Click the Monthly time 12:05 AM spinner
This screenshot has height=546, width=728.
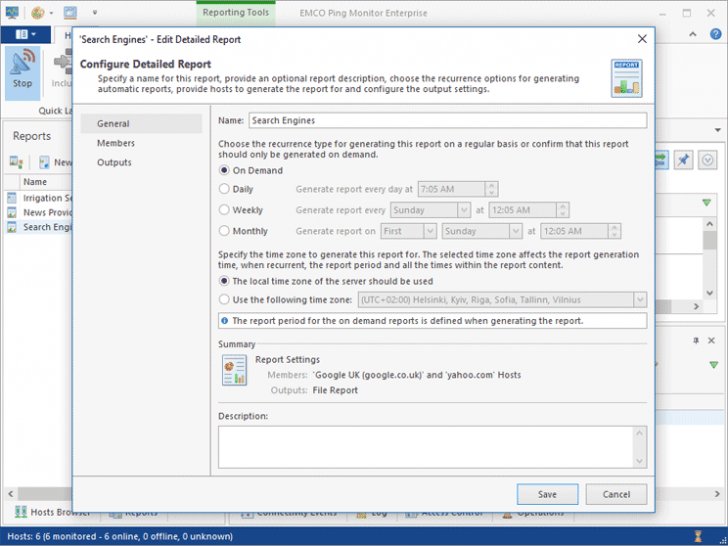click(614, 231)
